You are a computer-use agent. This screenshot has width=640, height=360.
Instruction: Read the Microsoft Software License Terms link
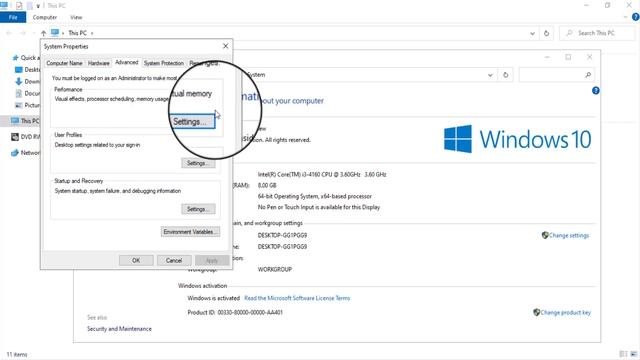(297, 298)
